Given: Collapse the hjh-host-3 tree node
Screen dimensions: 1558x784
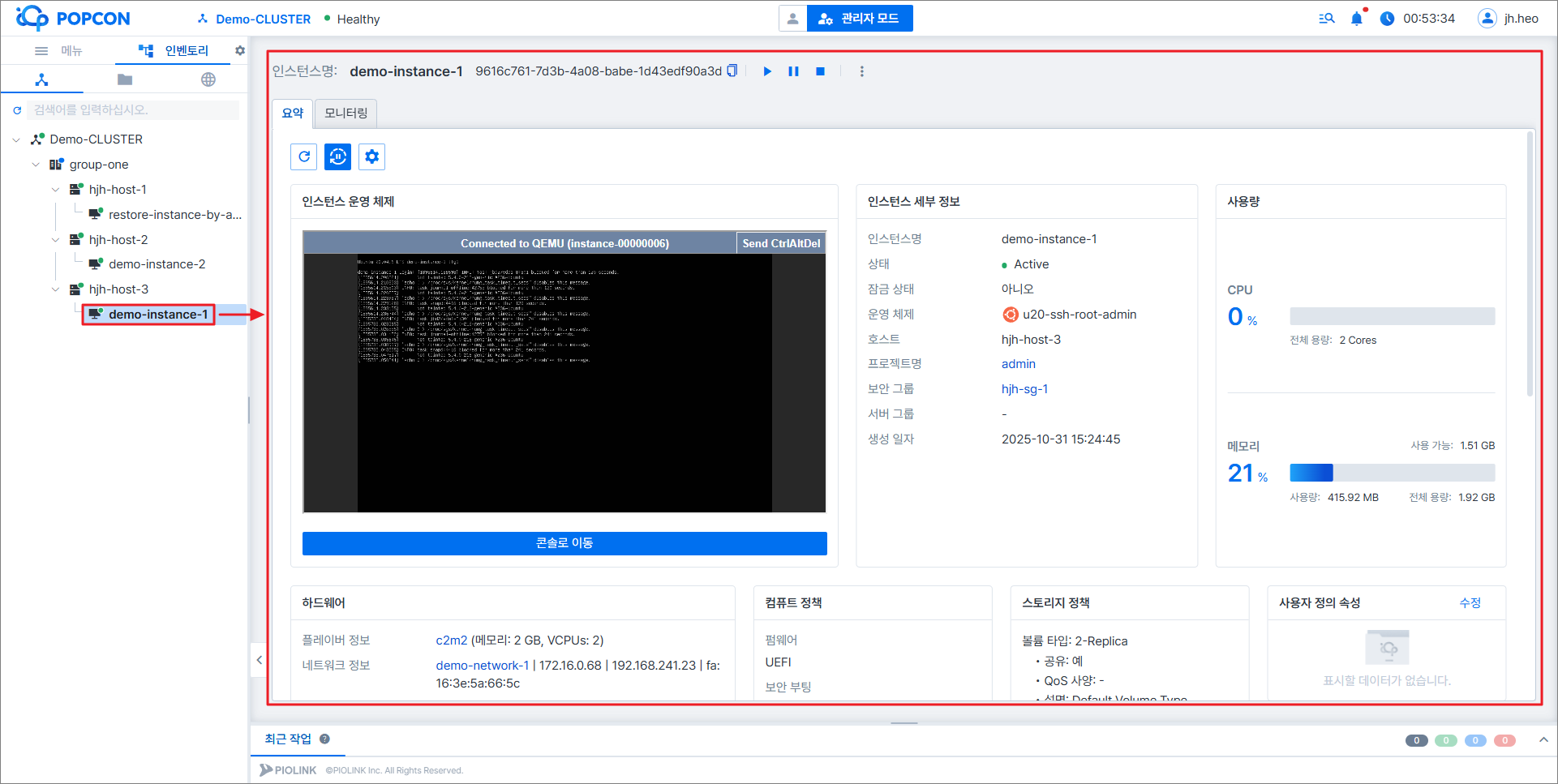Looking at the screenshot, I should click(x=55, y=289).
